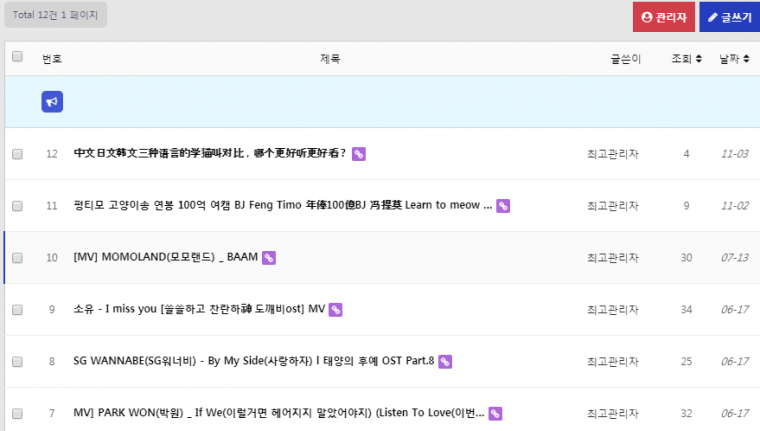
Task: Click view count 34 in post 9 row
Action: click(x=686, y=310)
